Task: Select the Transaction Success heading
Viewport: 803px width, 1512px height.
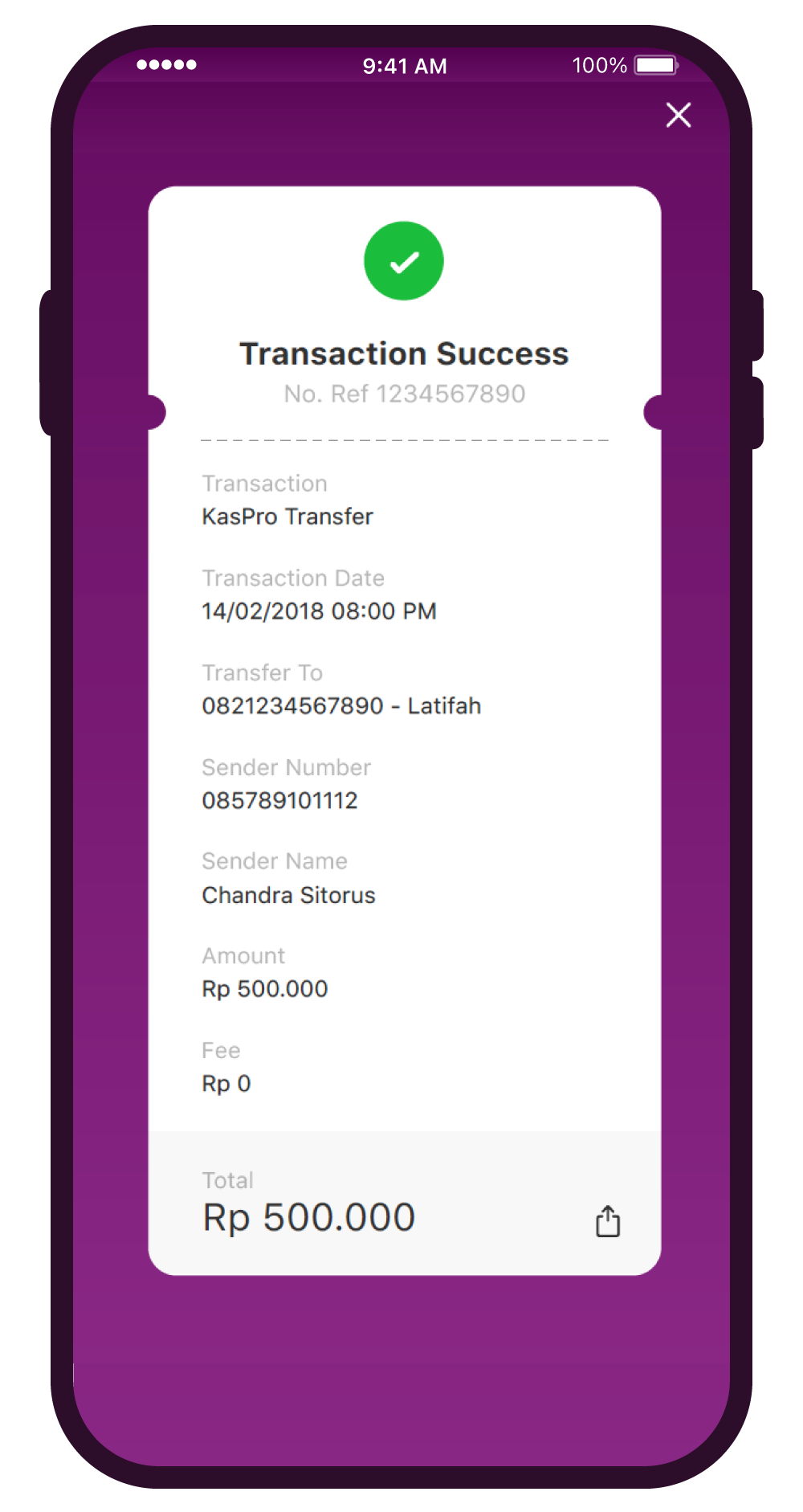Action: tap(404, 353)
